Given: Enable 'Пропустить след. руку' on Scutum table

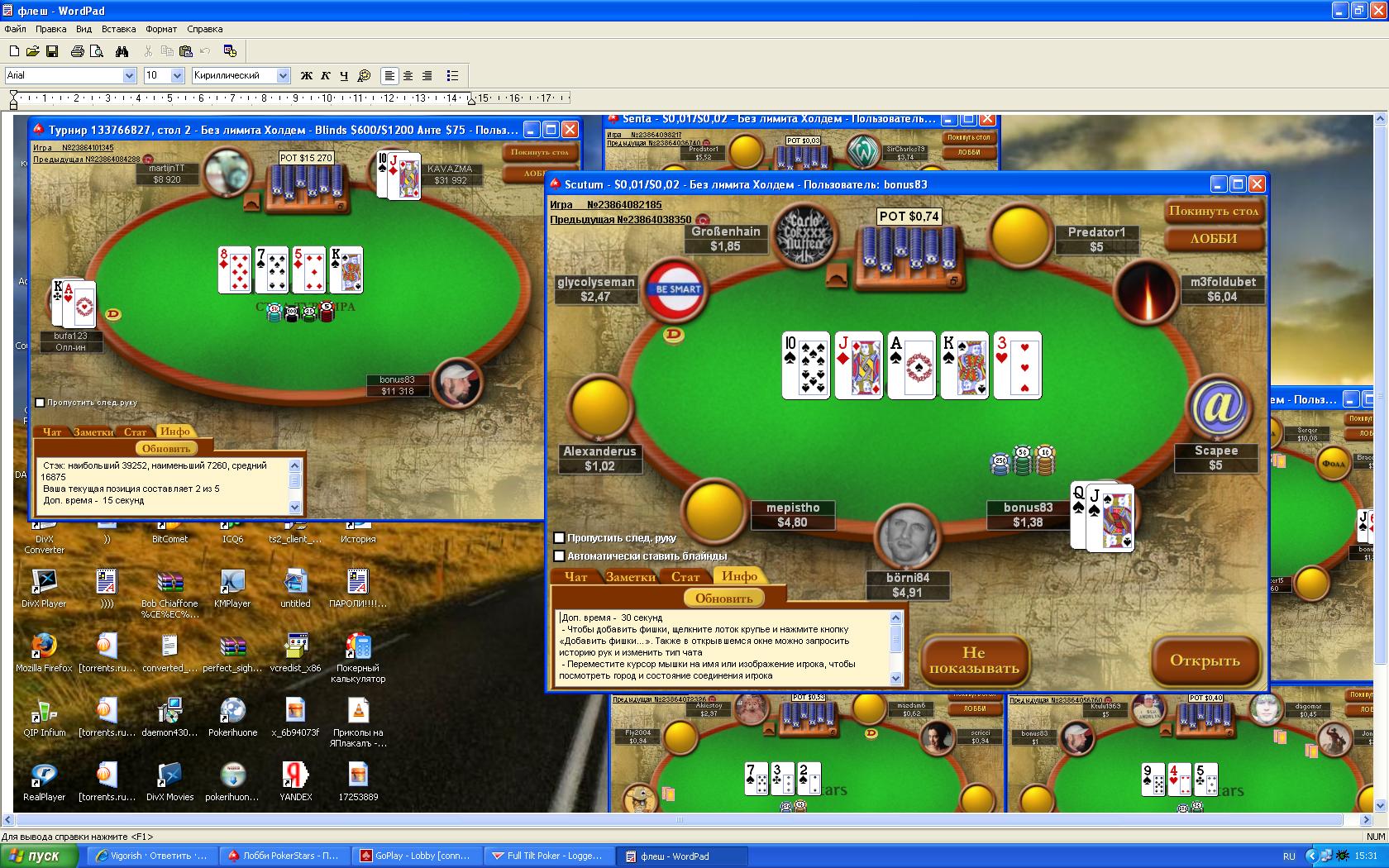Looking at the screenshot, I should [560, 538].
